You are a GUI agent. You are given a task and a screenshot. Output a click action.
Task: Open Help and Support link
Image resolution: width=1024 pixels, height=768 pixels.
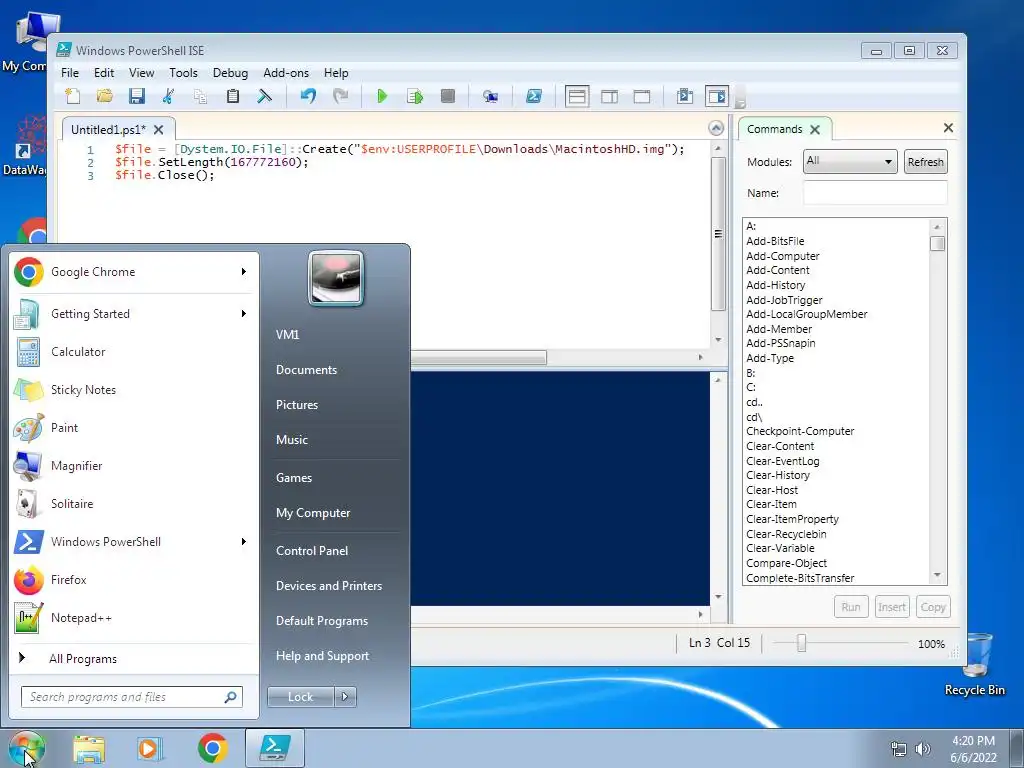click(322, 656)
